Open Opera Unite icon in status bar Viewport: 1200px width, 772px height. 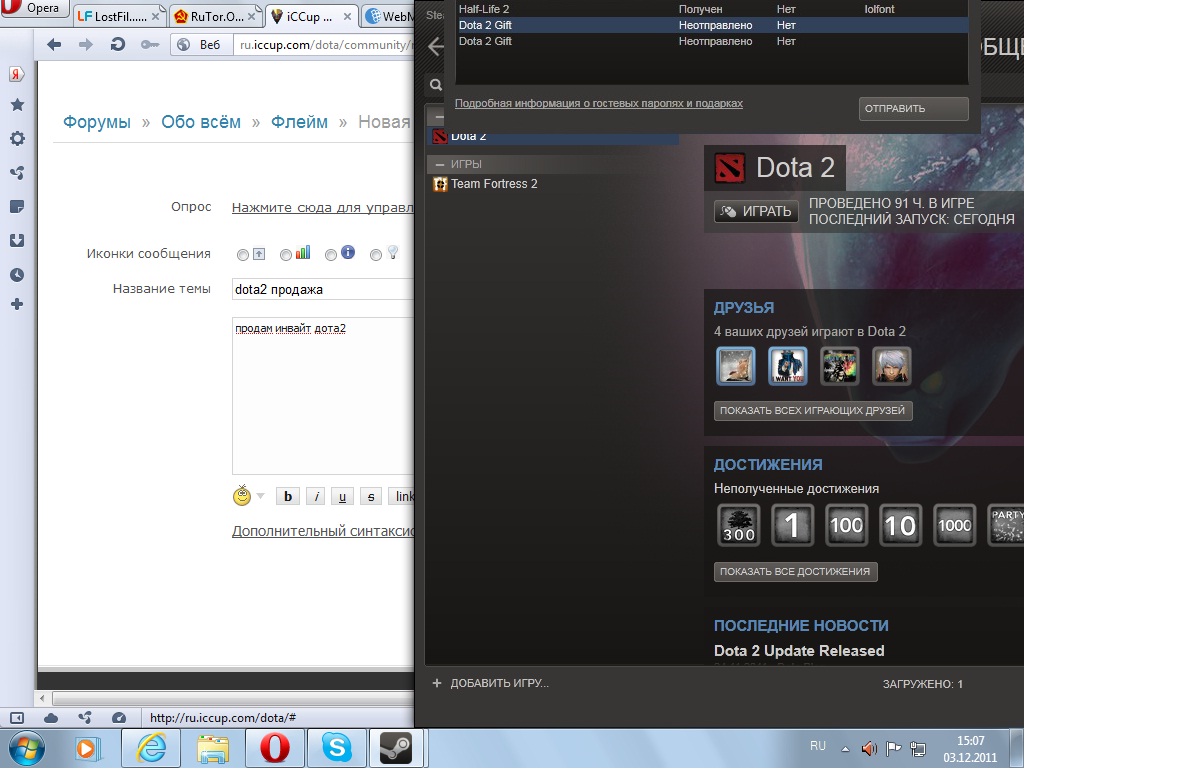point(85,718)
